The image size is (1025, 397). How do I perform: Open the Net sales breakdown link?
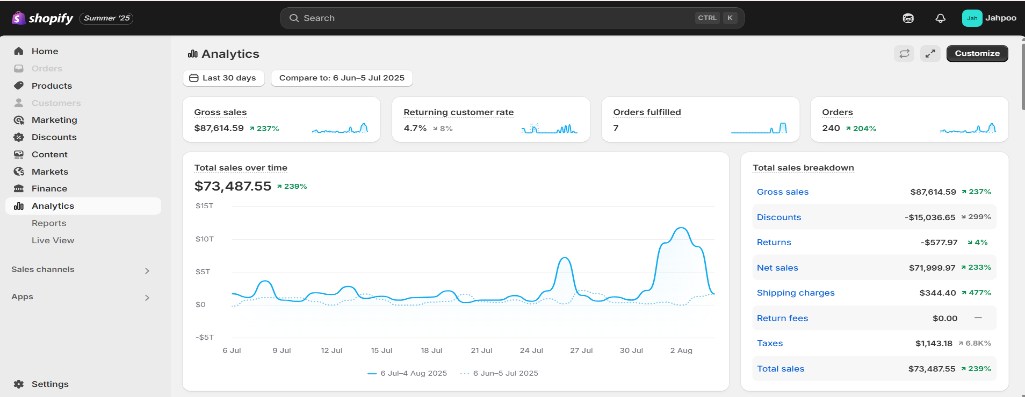point(777,268)
